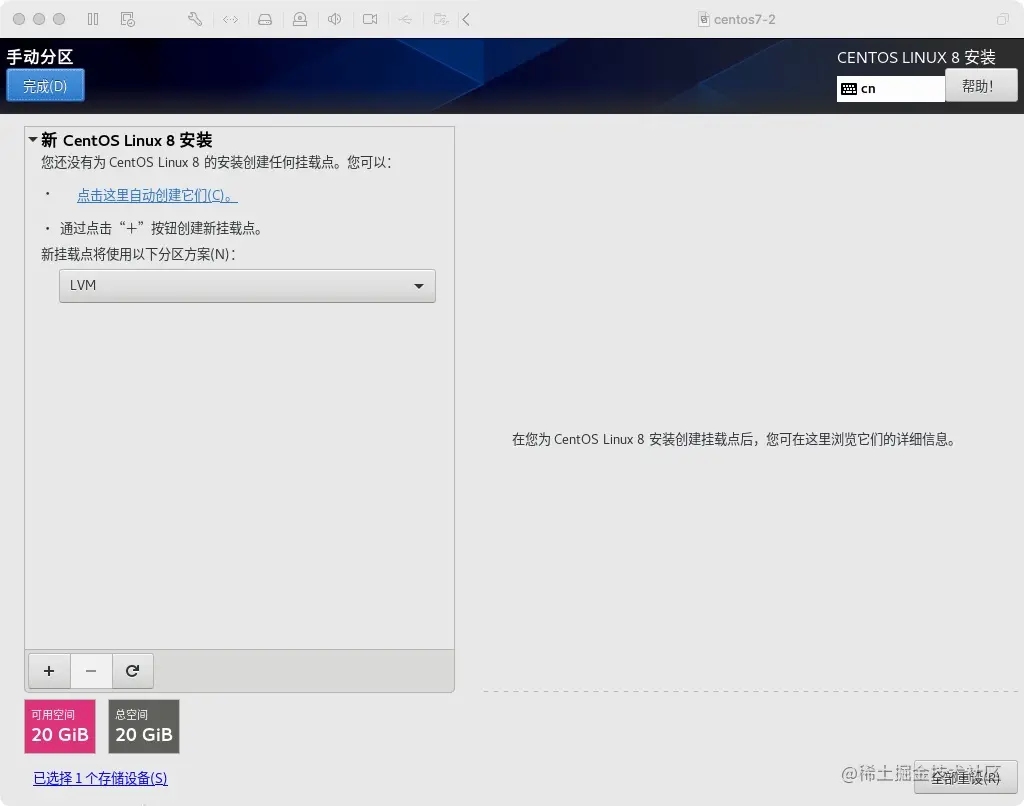
Task: Click auto-create mount points link
Action: pyautogui.click(x=157, y=195)
